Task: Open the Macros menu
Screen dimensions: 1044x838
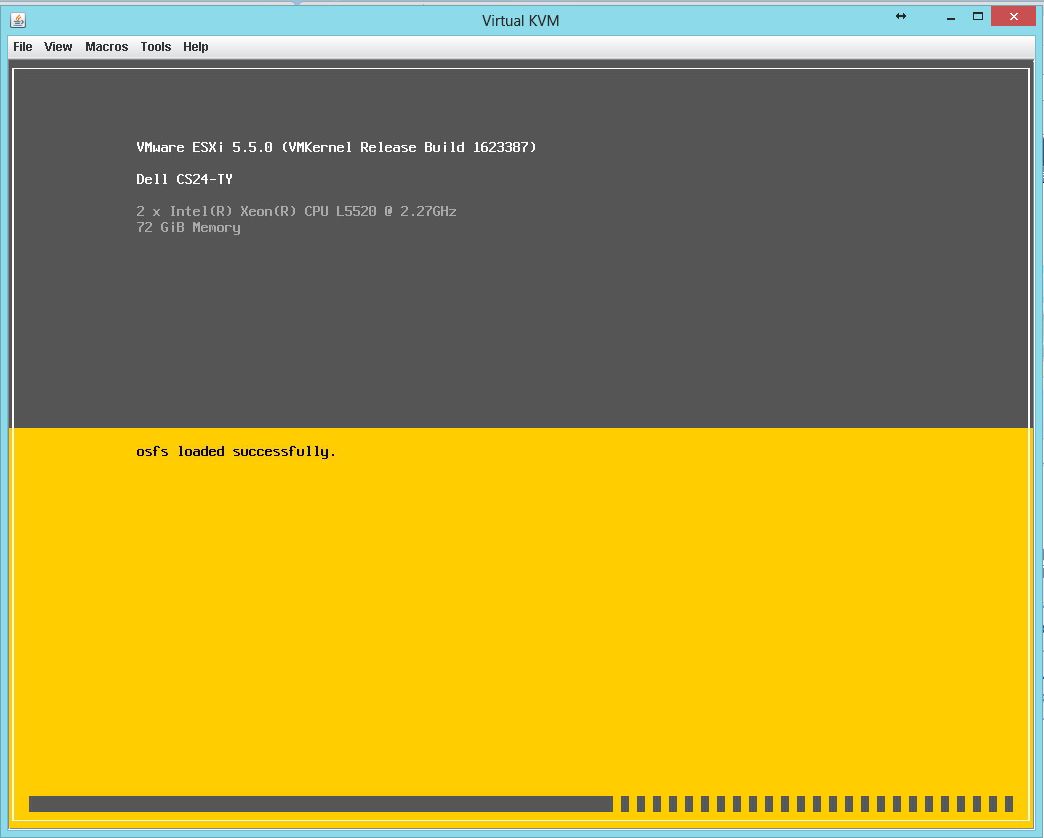Action: (x=106, y=46)
